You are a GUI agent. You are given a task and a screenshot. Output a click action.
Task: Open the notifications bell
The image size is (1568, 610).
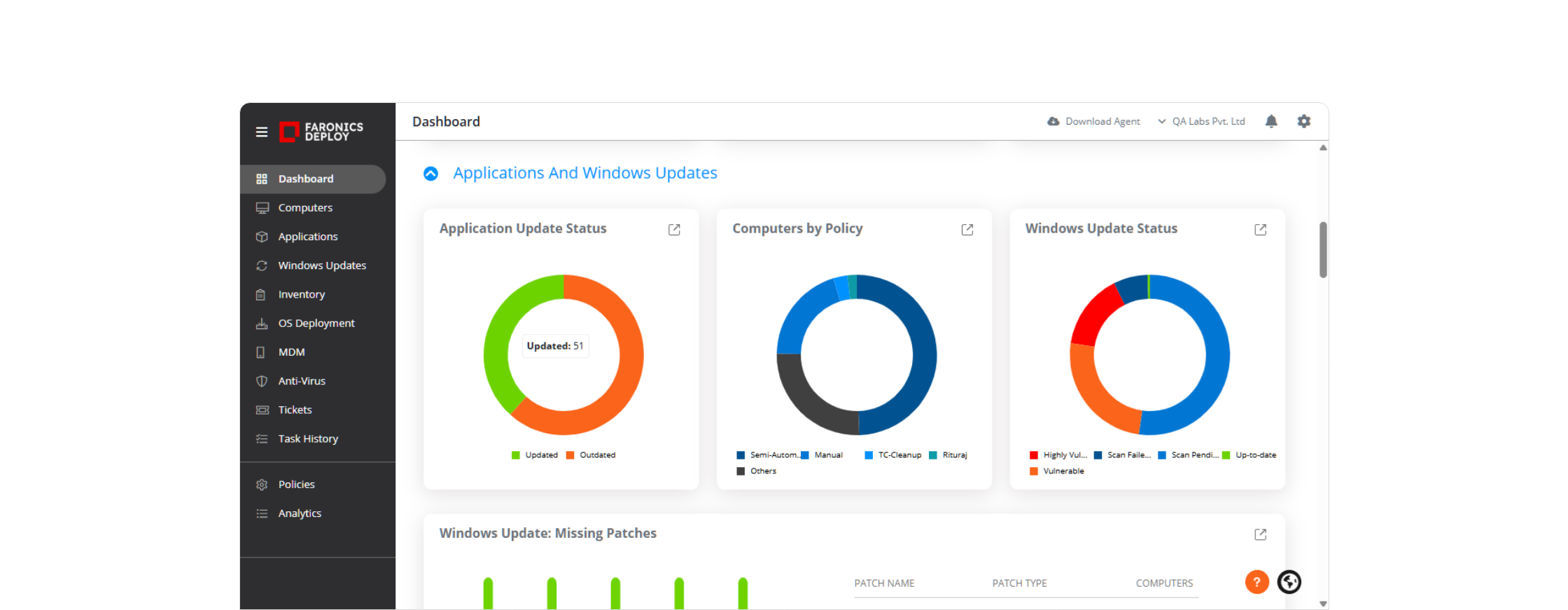tap(1271, 121)
